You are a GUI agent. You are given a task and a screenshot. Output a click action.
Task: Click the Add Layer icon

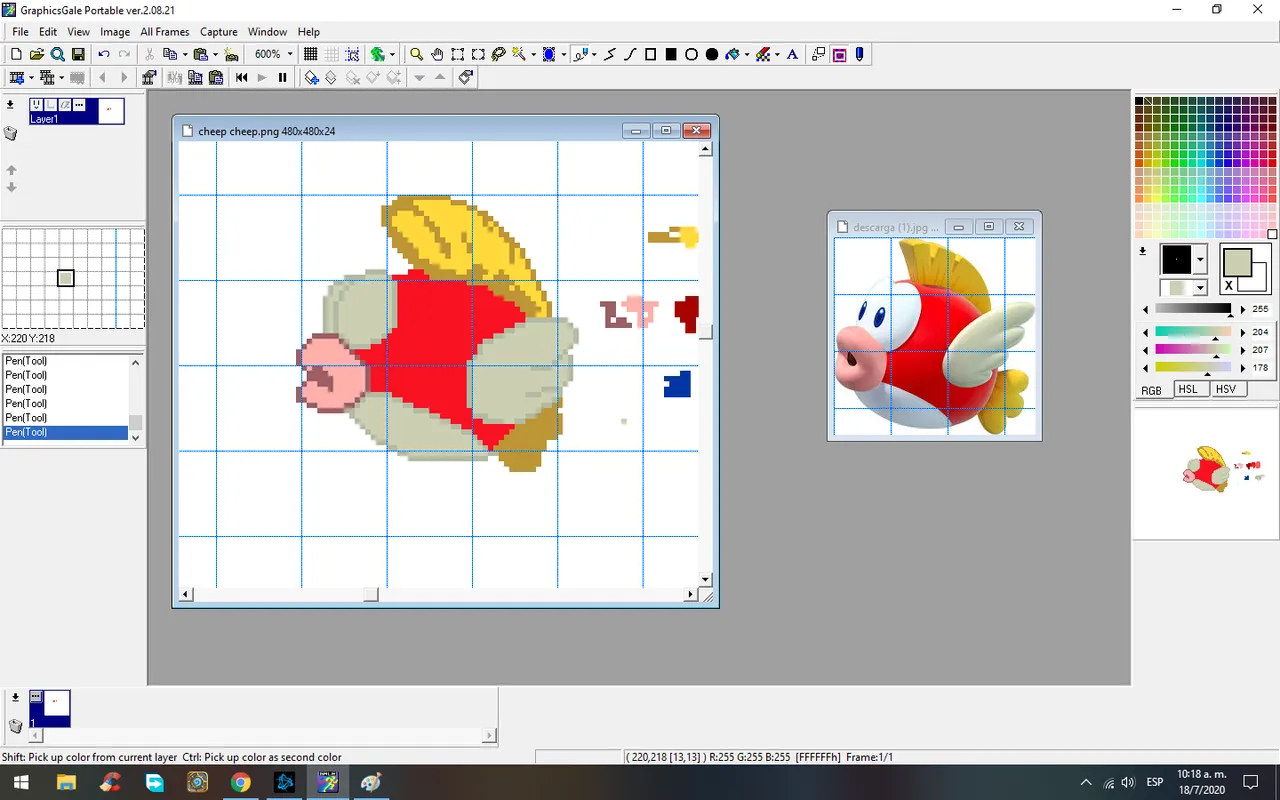pos(311,77)
